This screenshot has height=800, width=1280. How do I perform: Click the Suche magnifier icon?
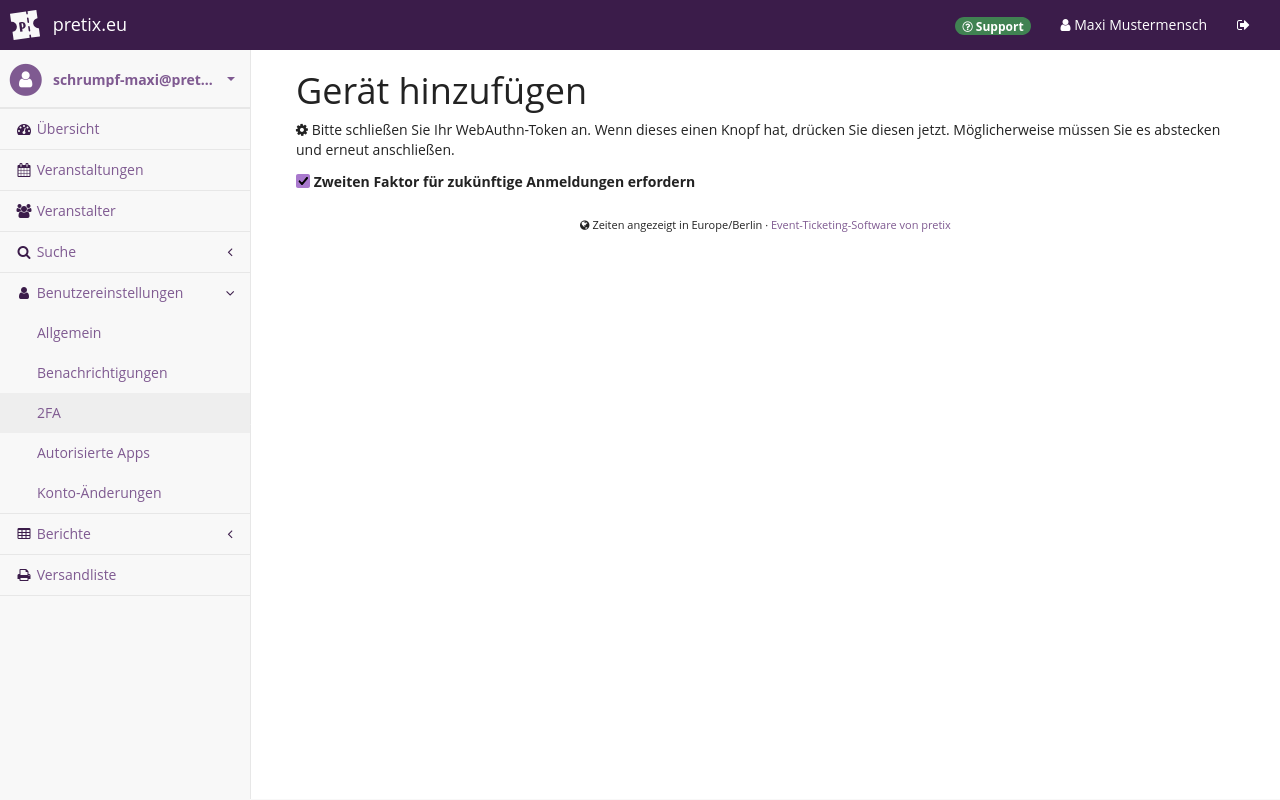pos(24,252)
